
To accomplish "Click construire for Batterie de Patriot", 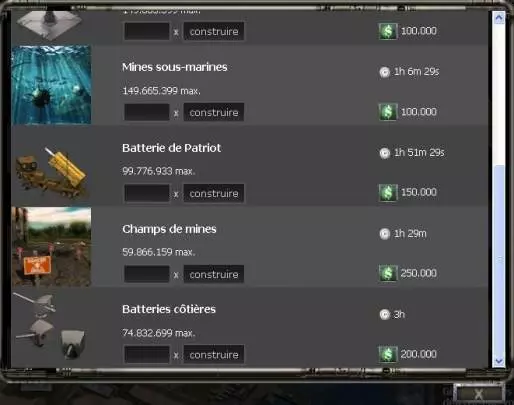I will click(x=214, y=193).
